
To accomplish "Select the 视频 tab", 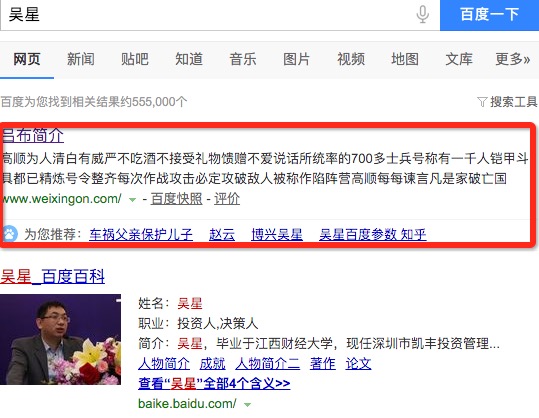I will 351,59.
